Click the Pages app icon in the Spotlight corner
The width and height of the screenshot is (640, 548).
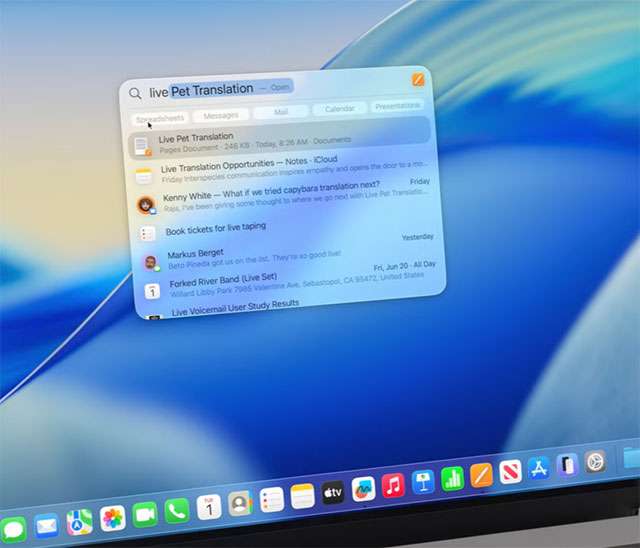coord(418,80)
